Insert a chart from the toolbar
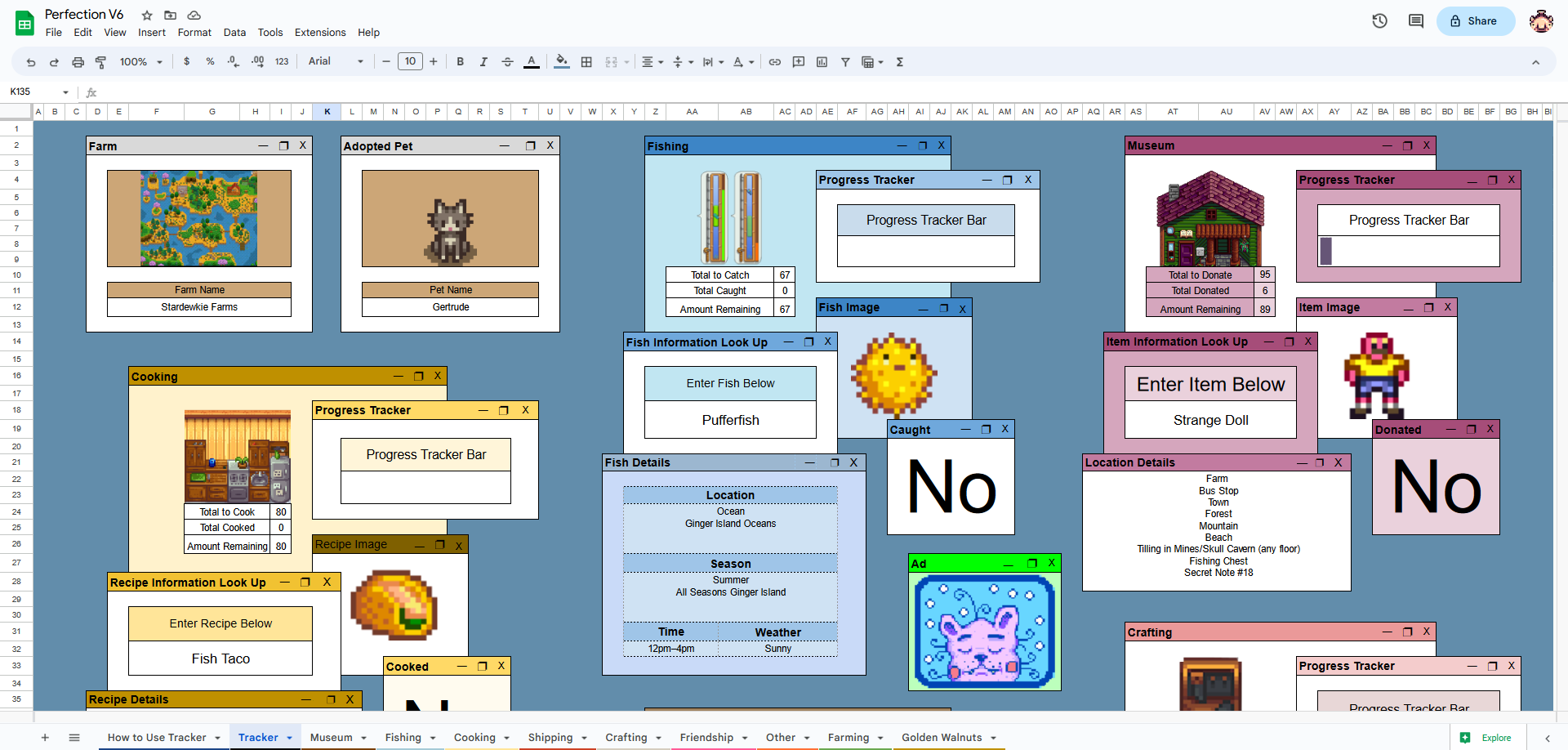1568x750 pixels. point(822,62)
